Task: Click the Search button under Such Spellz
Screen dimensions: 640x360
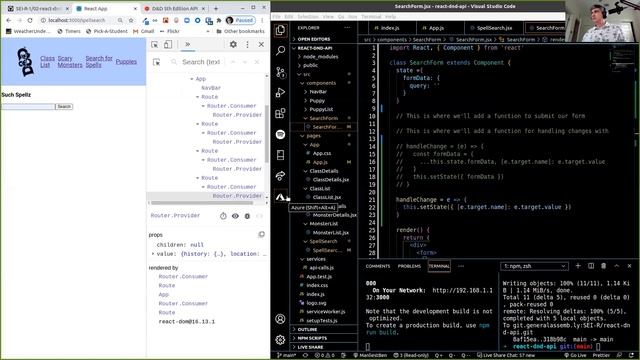Action: pyautogui.click(x=64, y=107)
